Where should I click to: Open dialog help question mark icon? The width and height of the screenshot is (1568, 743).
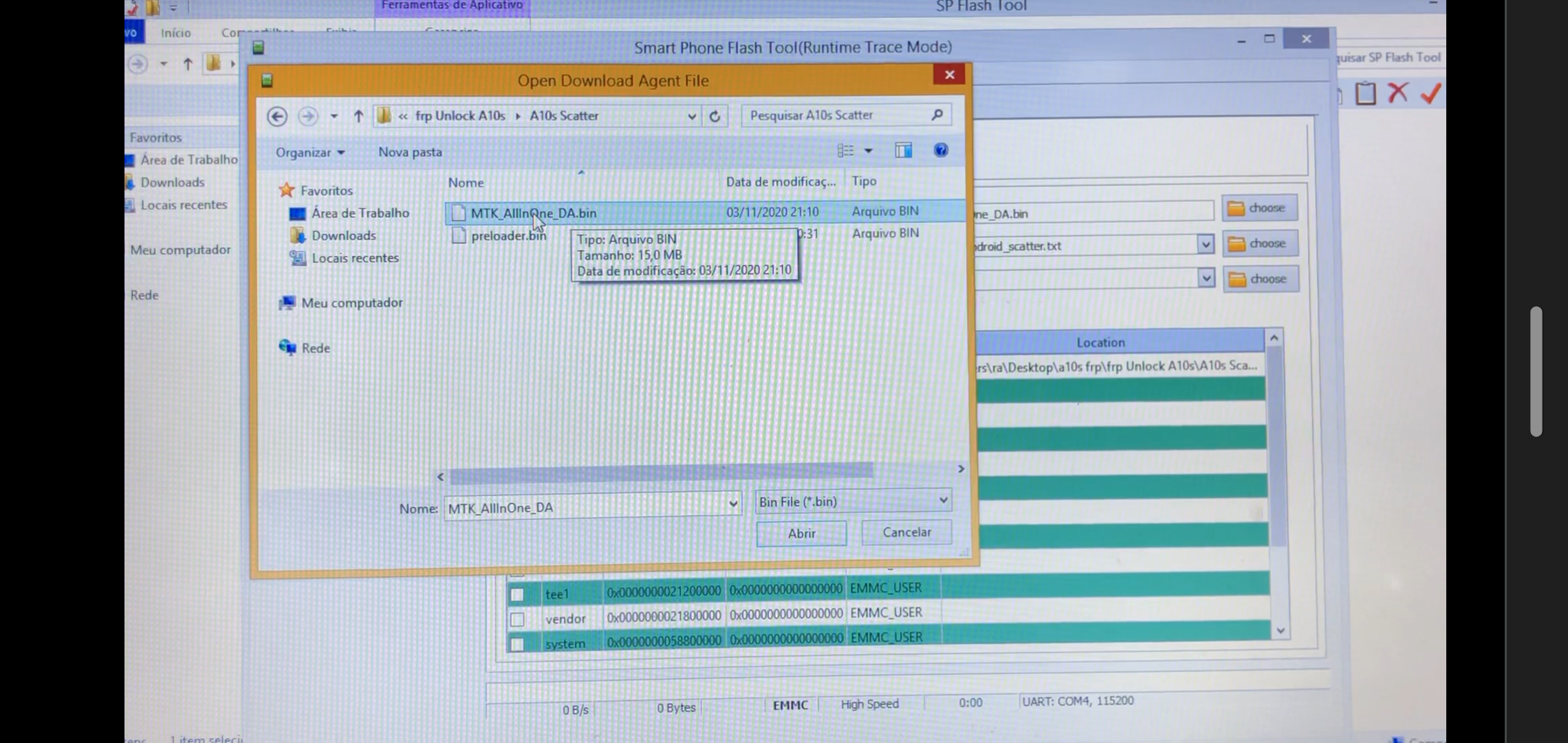941,150
